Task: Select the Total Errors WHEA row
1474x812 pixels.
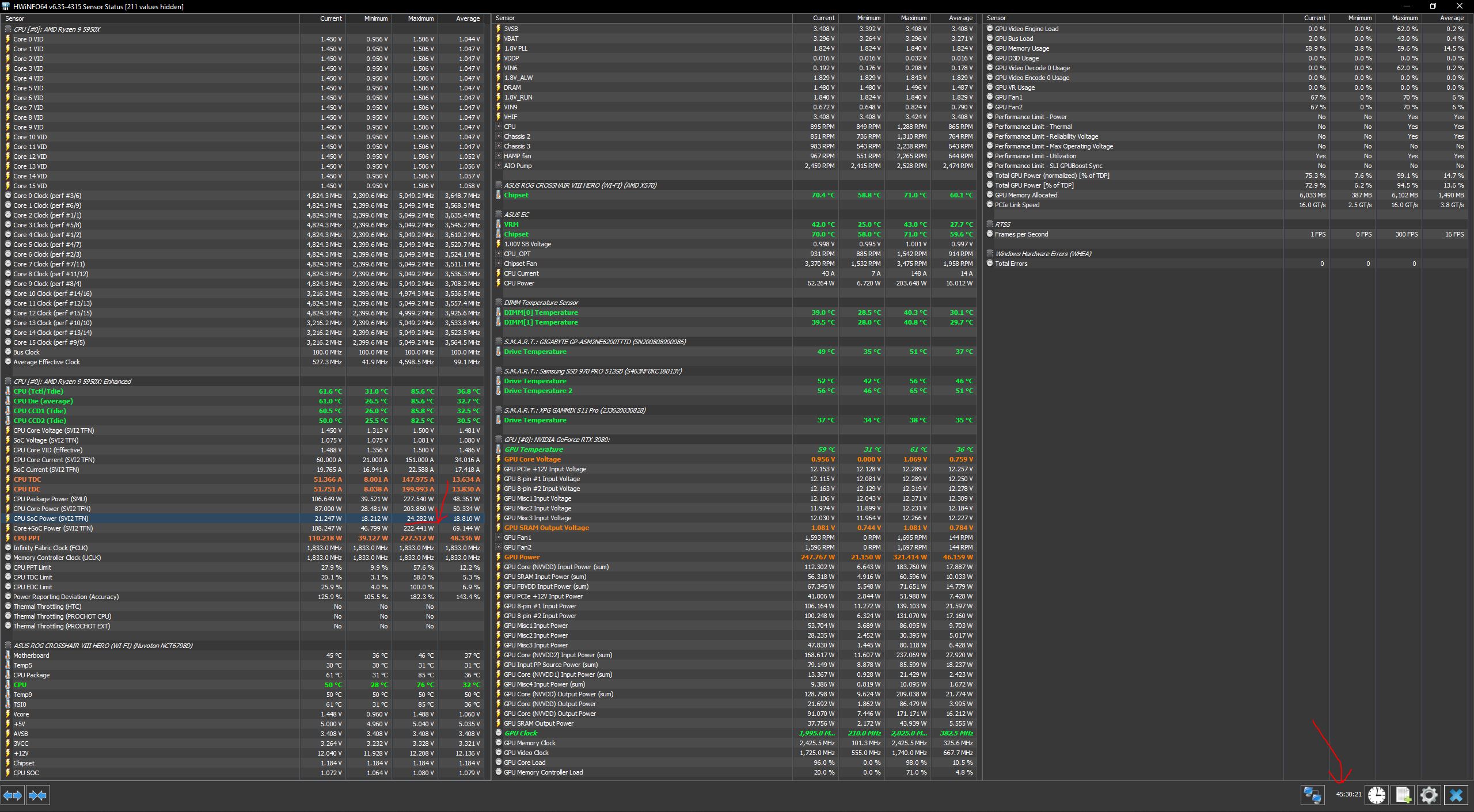Action: [x=1011, y=264]
